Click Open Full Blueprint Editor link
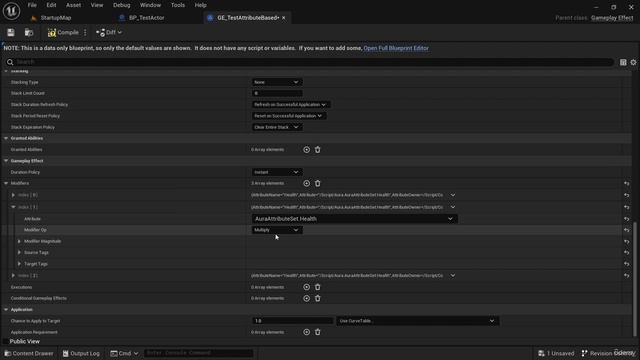 [x=396, y=48]
